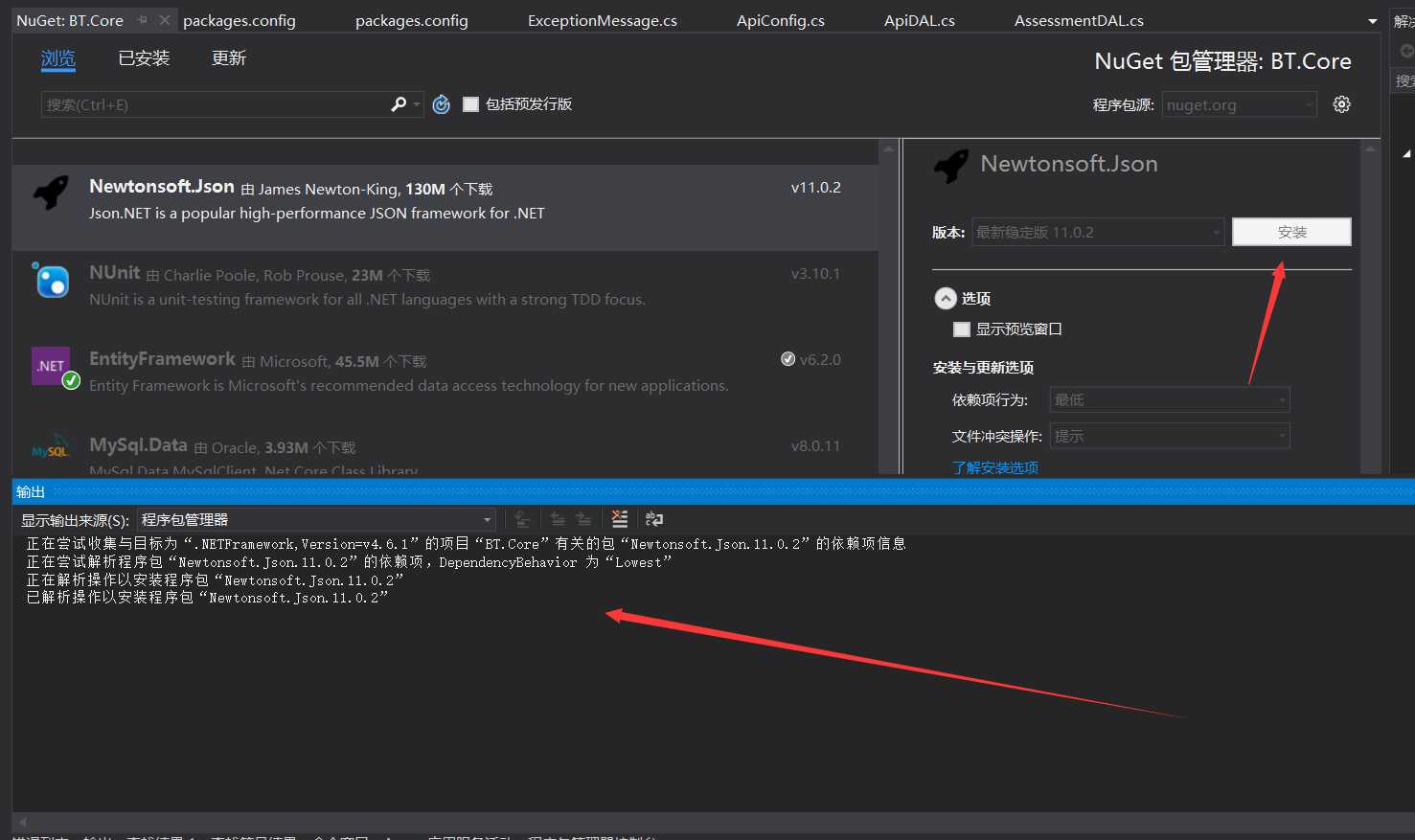Click NuGet 包管理器: BT.Core heading
Screen dimensions: 1415x840
coord(1222,61)
